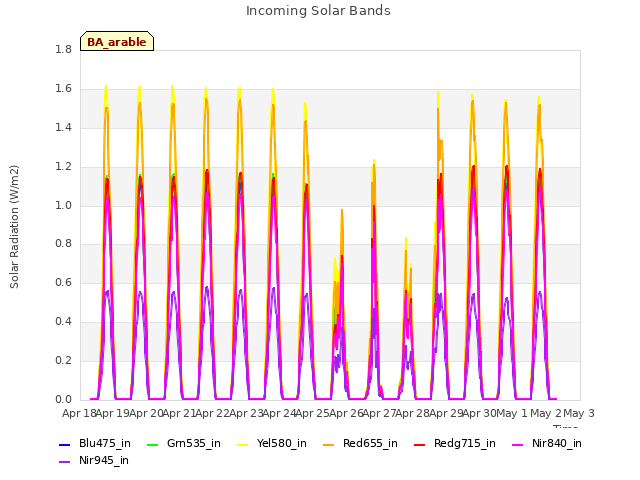Click the red Redg715_in legend color marker

pyautogui.click(x=420, y=444)
